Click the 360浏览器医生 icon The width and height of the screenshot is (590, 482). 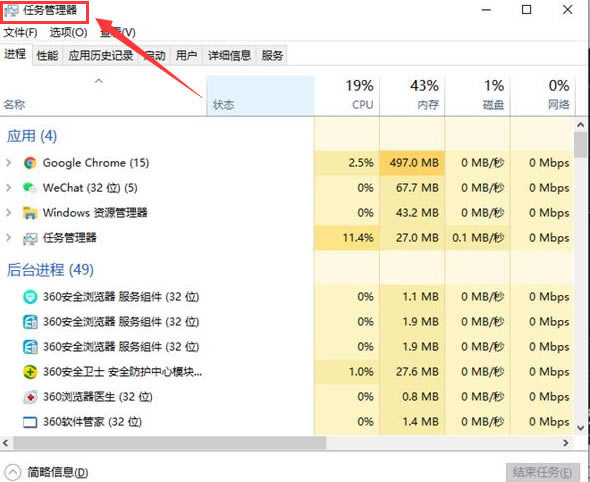click(30, 397)
